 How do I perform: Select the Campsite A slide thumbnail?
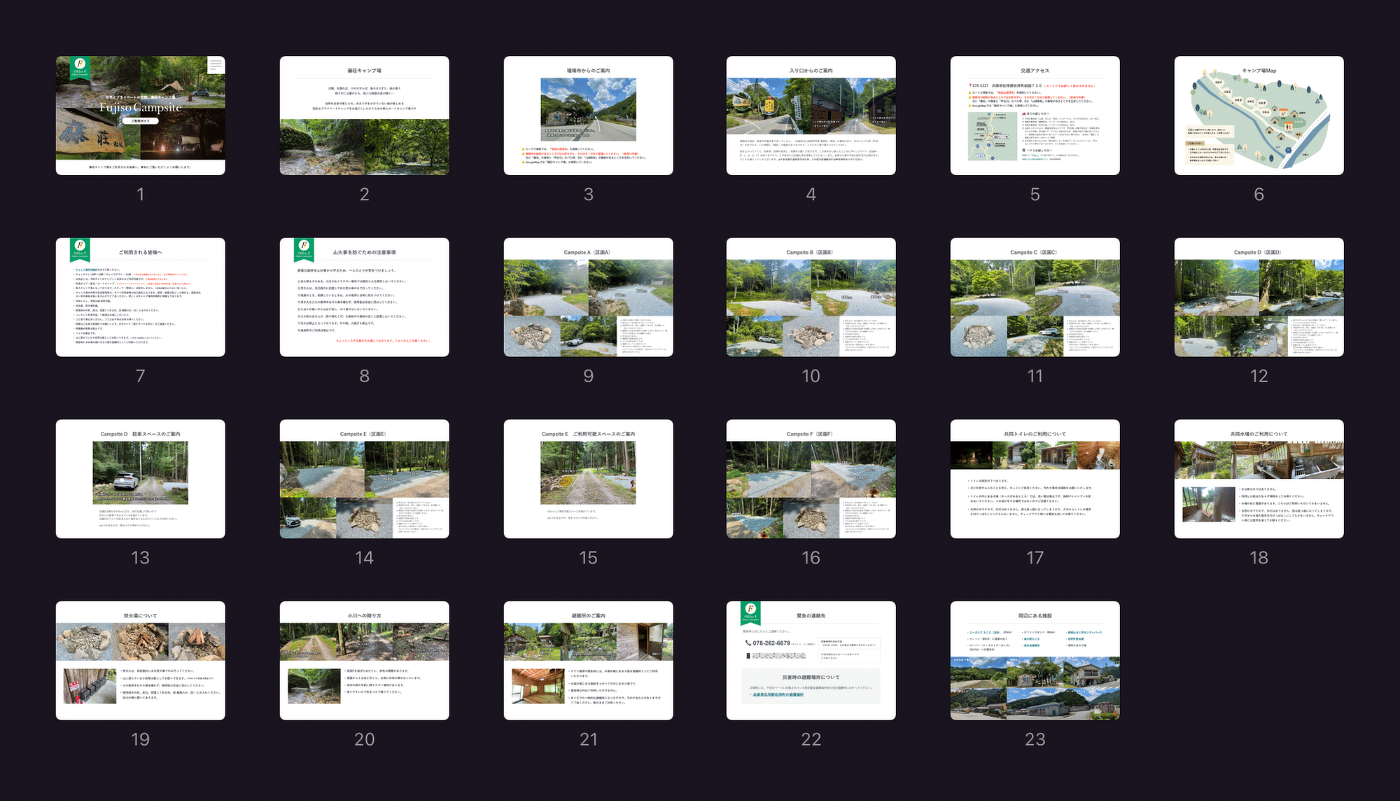588,297
